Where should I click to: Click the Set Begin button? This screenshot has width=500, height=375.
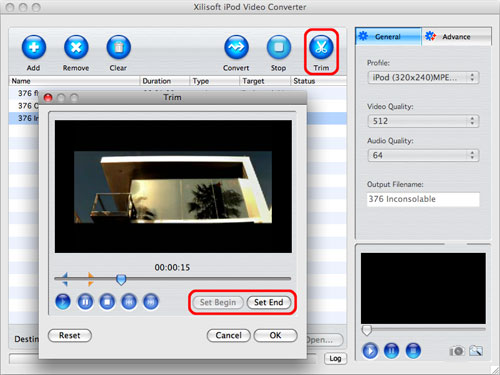218,302
